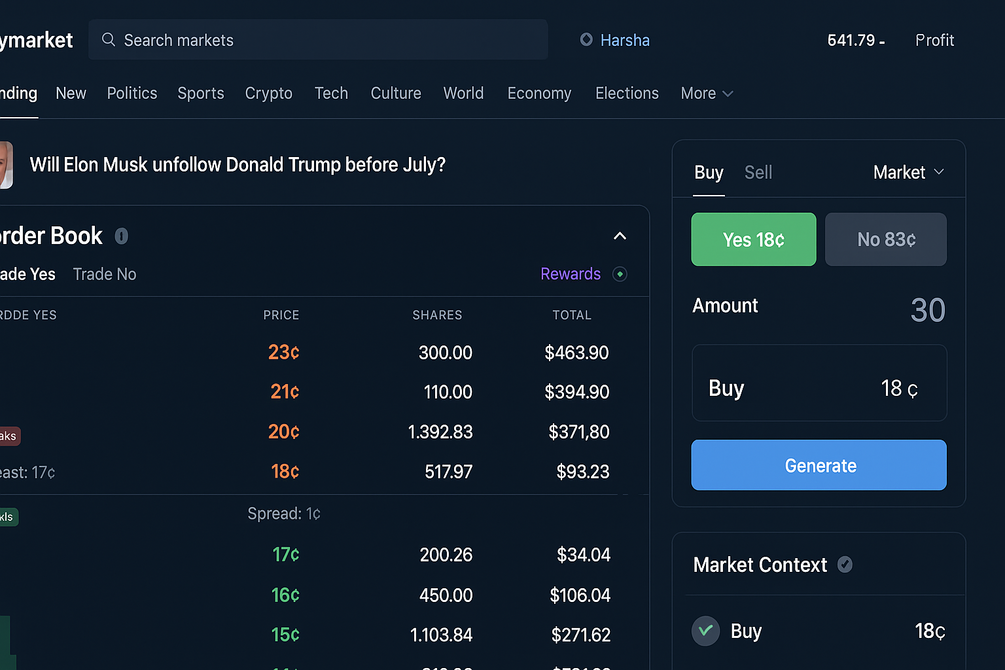The image size is (1005, 670).
Task: Click the Search markets input field
Action: pyautogui.click(x=330, y=40)
